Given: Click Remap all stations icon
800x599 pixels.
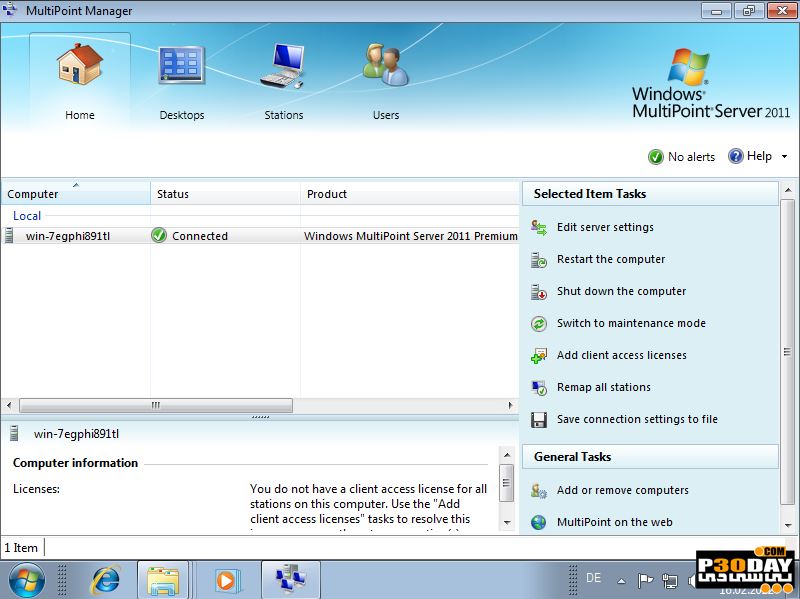Looking at the screenshot, I should (539, 388).
